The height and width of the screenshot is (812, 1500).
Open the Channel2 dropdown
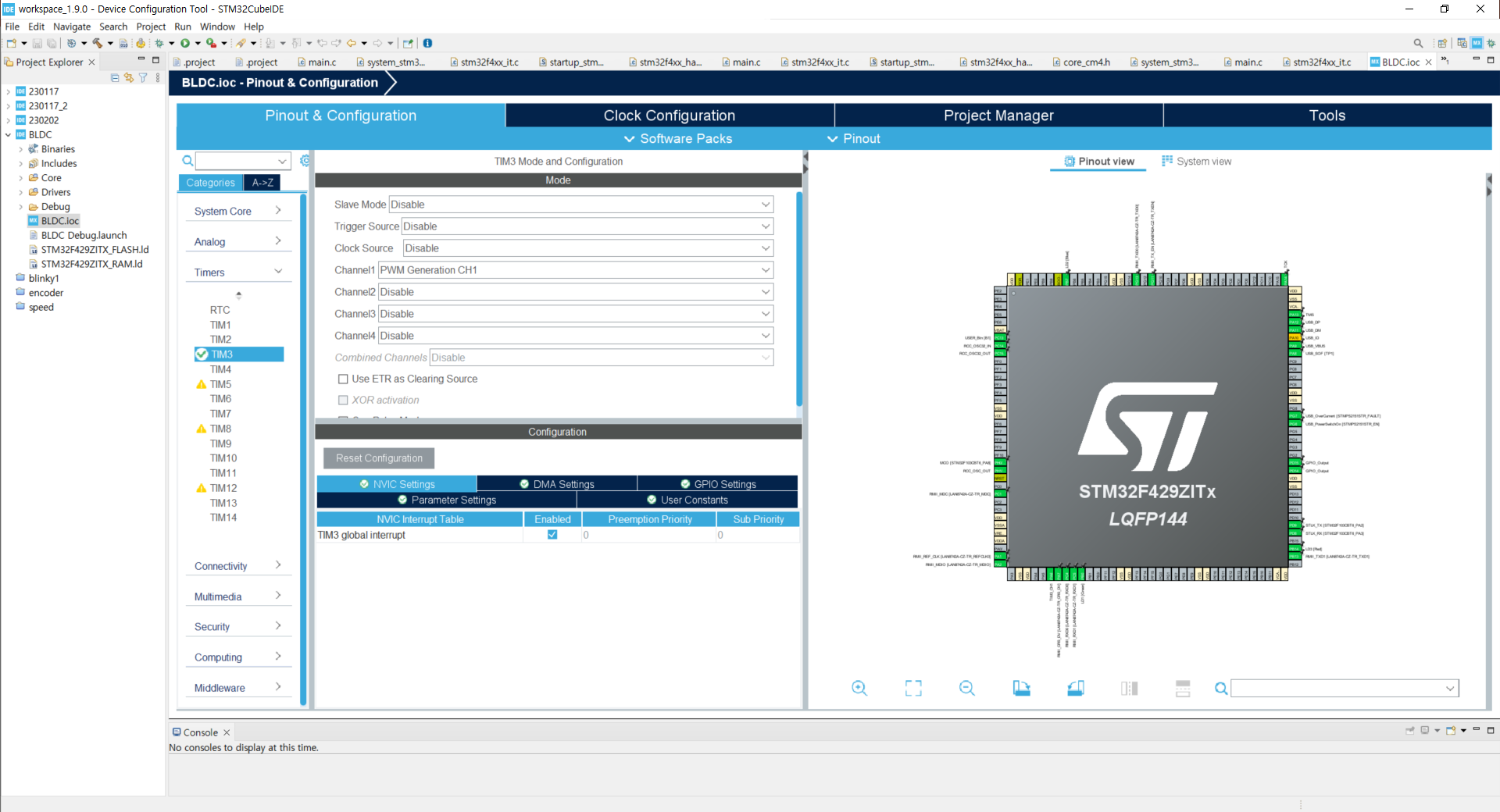point(575,292)
